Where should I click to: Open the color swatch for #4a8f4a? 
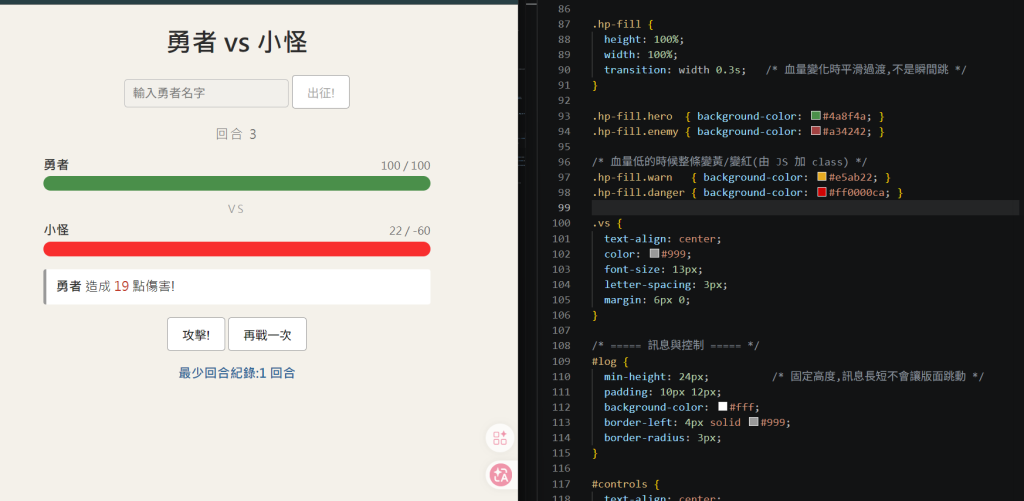815,116
